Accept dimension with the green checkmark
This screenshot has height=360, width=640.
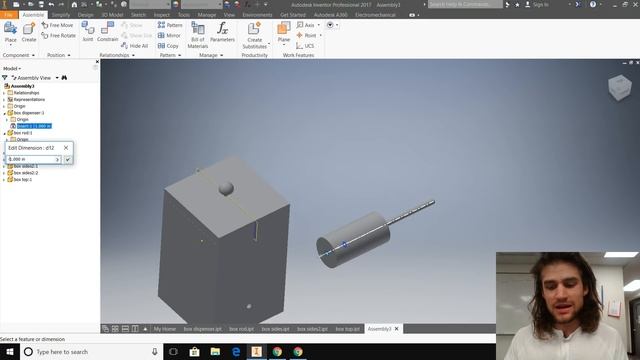coord(68,159)
